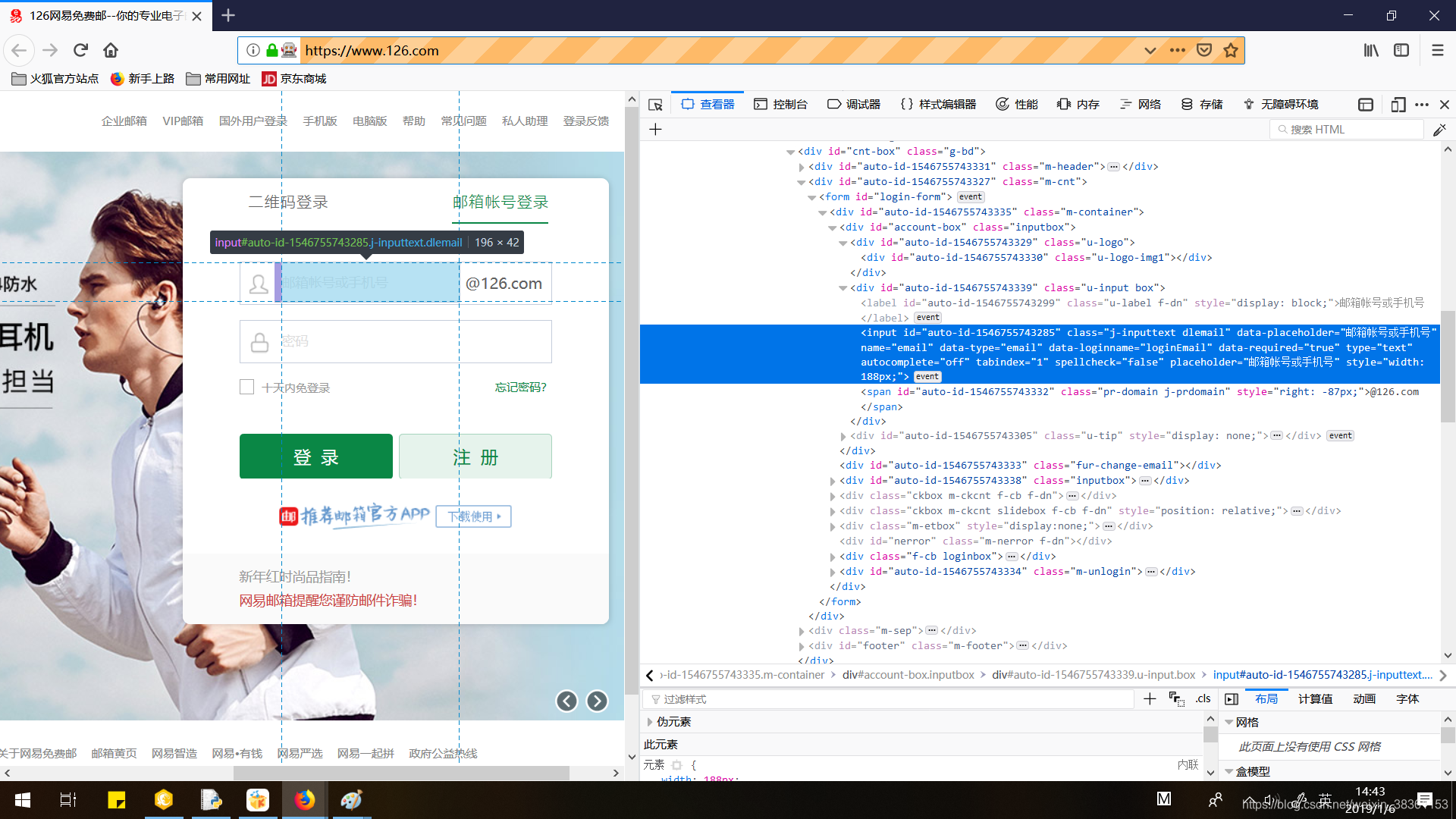The width and height of the screenshot is (1456, 819).
Task: Open JD Mall bookmark
Action: click(x=294, y=79)
